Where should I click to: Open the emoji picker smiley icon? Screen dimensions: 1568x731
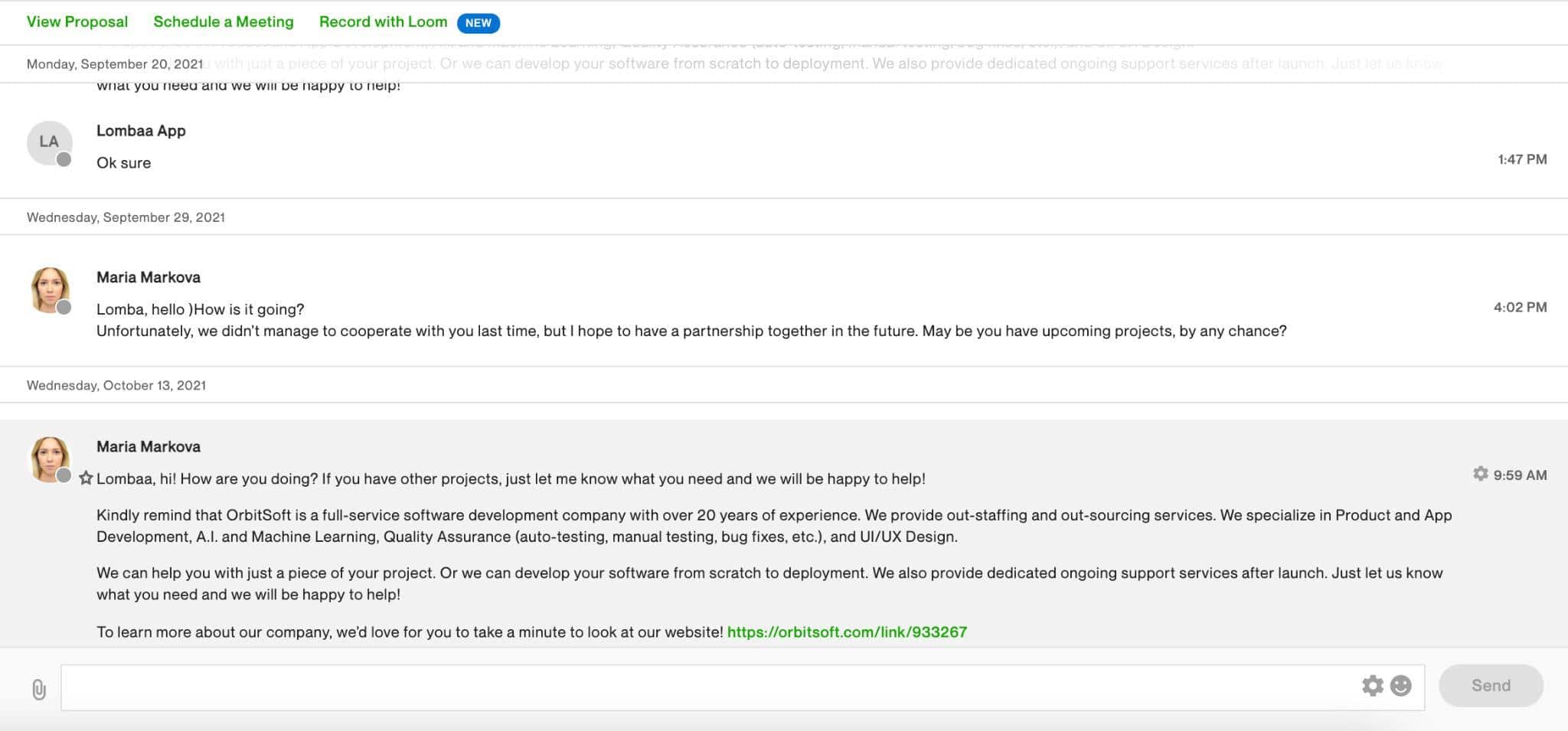tap(1400, 685)
